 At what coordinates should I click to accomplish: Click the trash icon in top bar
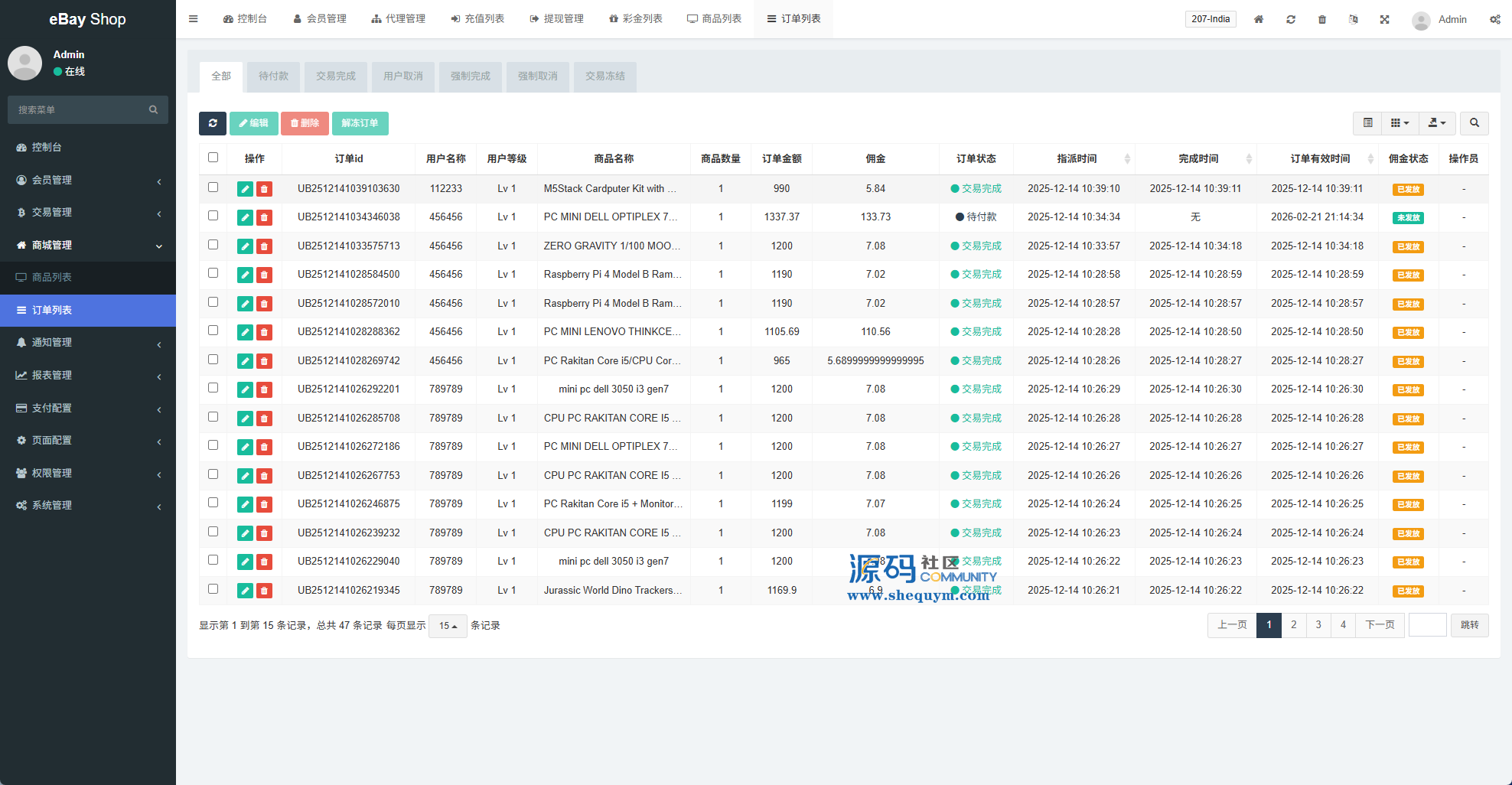pos(1322,19)
